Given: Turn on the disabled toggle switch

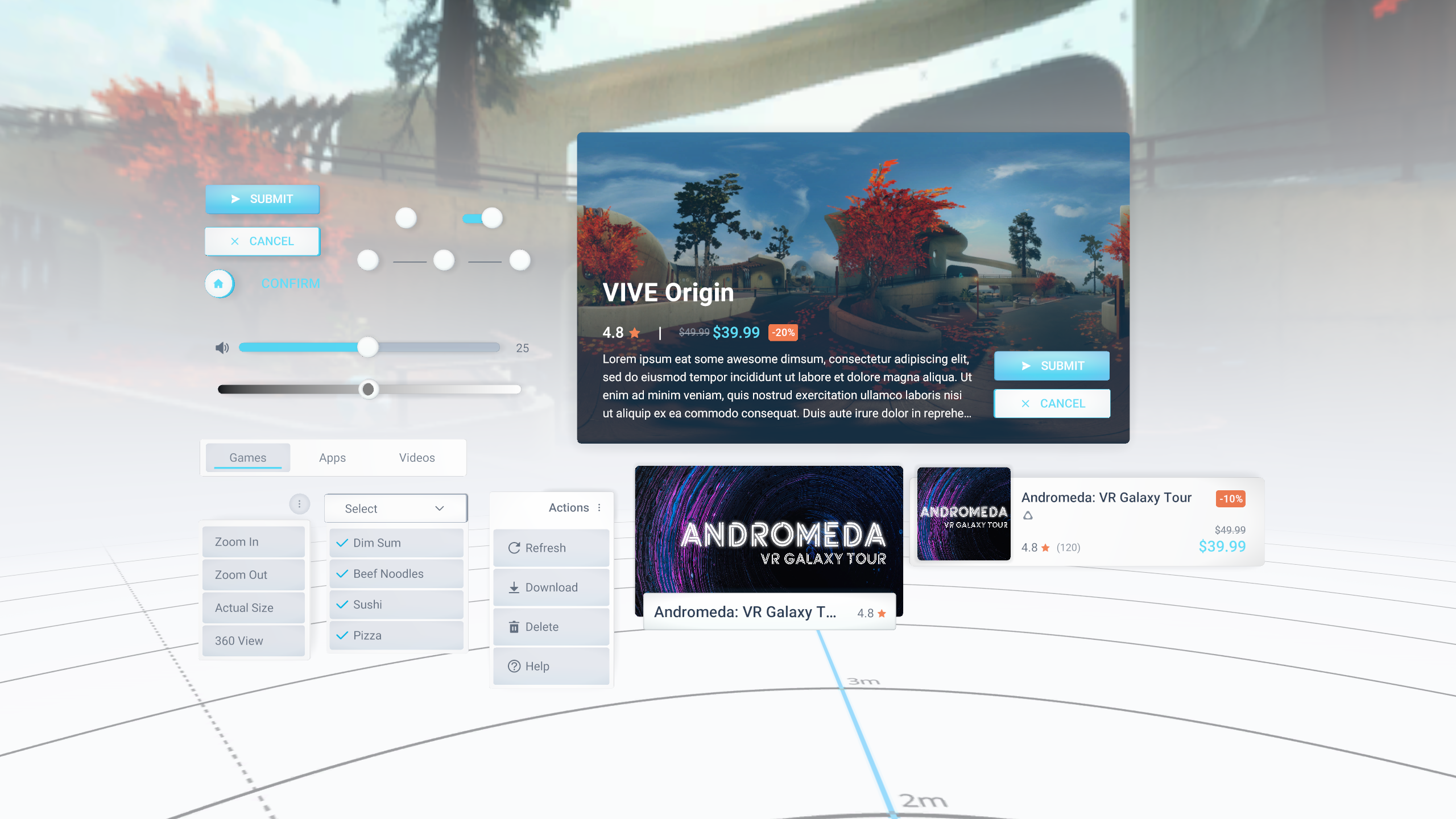Looking at the screenshot, I should (406, 218).
